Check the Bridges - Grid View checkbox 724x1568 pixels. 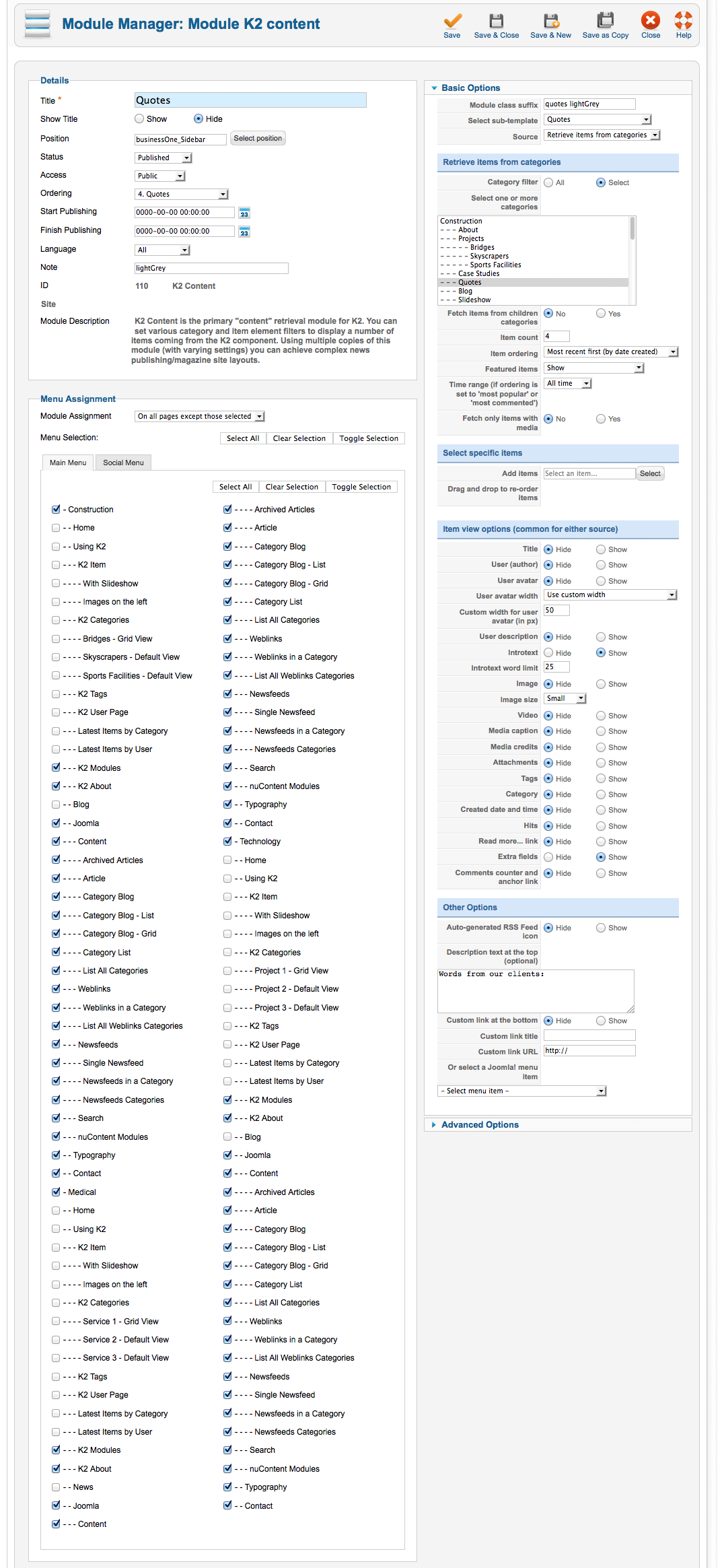[x=56, y=639]
